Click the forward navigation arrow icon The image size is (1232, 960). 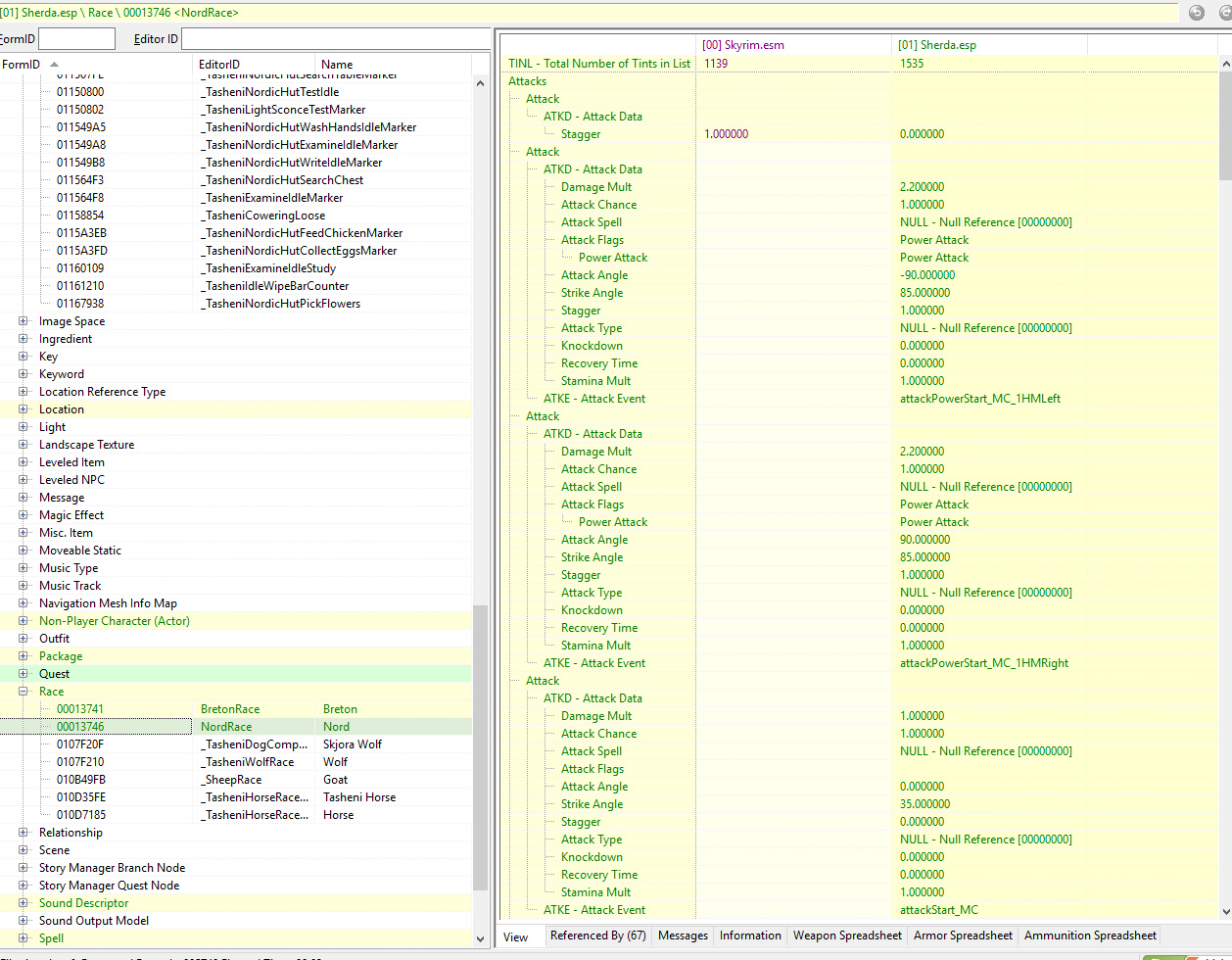[1224, 13]
